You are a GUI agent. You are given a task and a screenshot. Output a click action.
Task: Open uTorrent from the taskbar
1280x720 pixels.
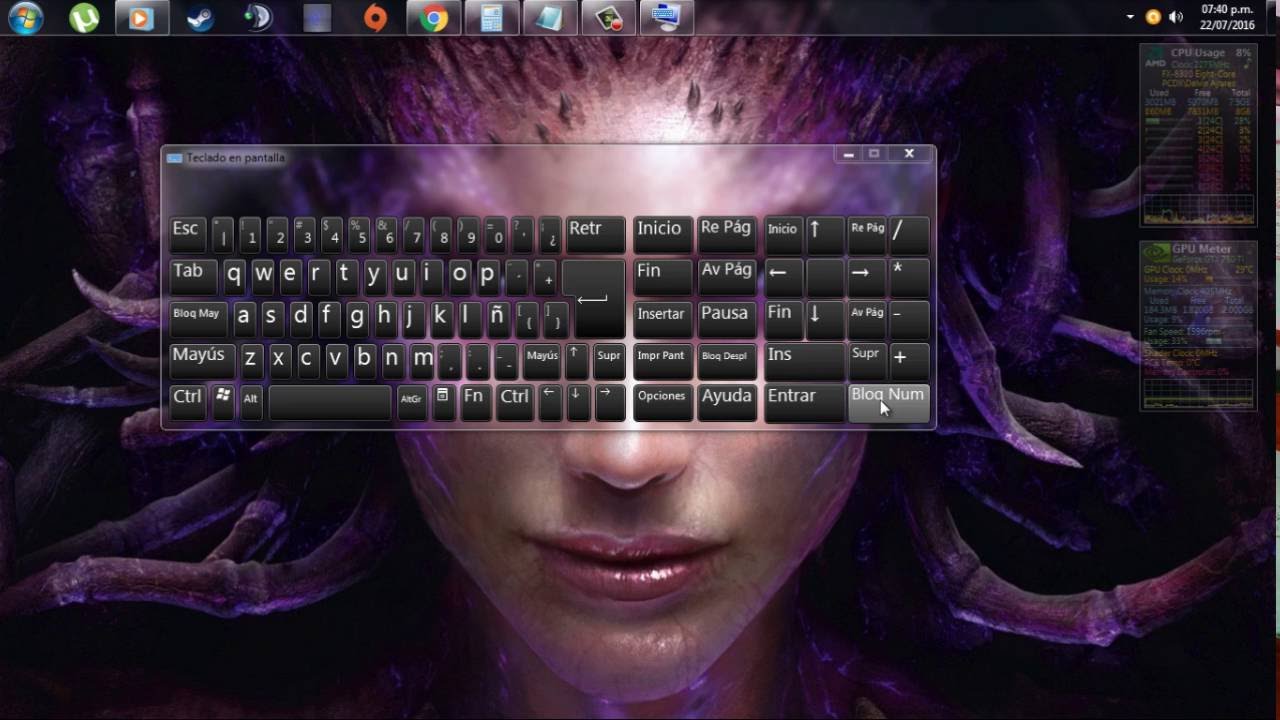pyautogui.click(x=84, y=17)
